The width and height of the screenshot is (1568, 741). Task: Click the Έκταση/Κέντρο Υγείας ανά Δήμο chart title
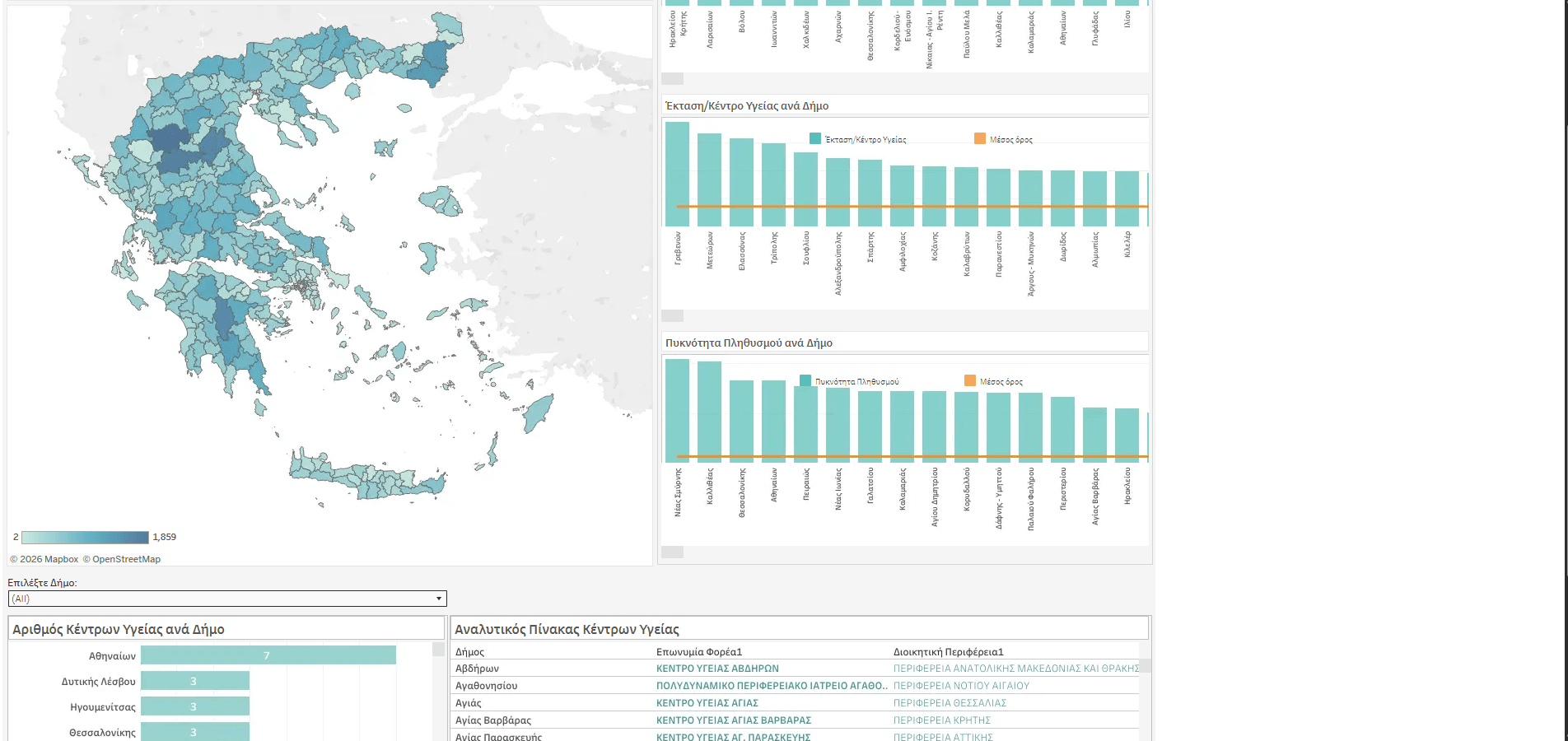(747, 105)
